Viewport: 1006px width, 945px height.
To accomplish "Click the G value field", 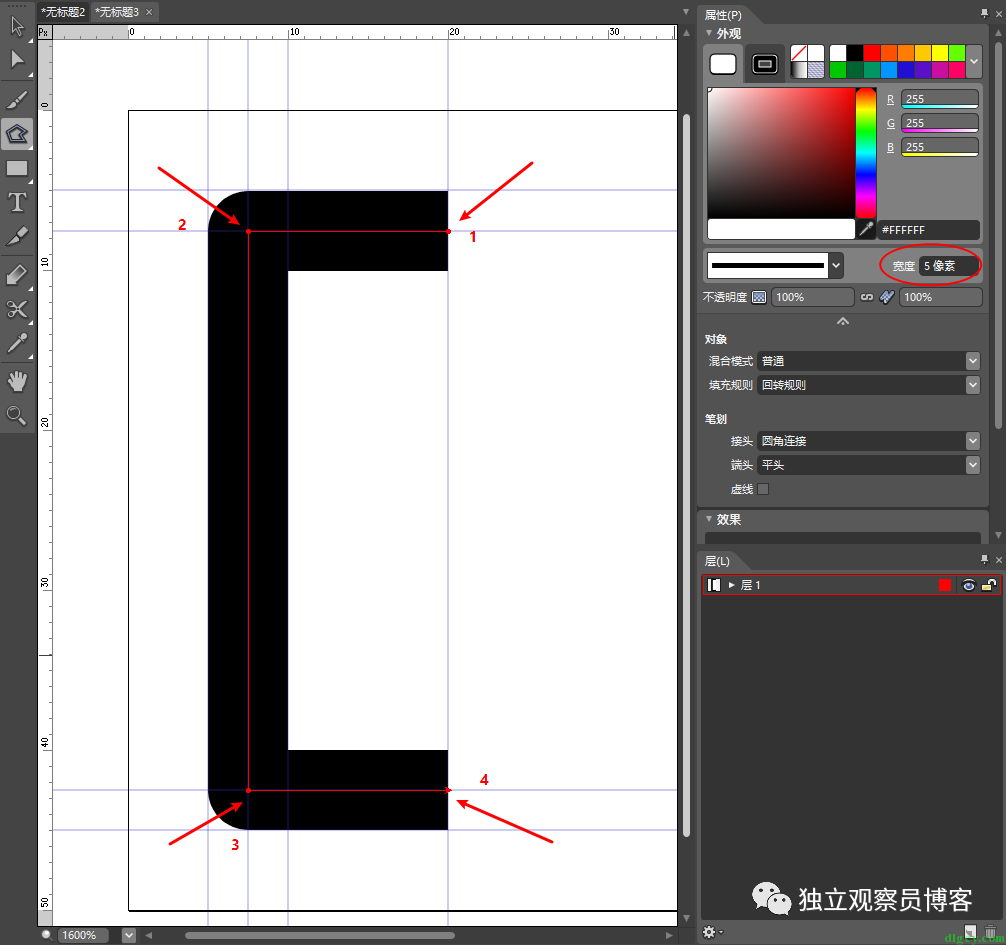I will pyautogui.click(x=939, y=123).
